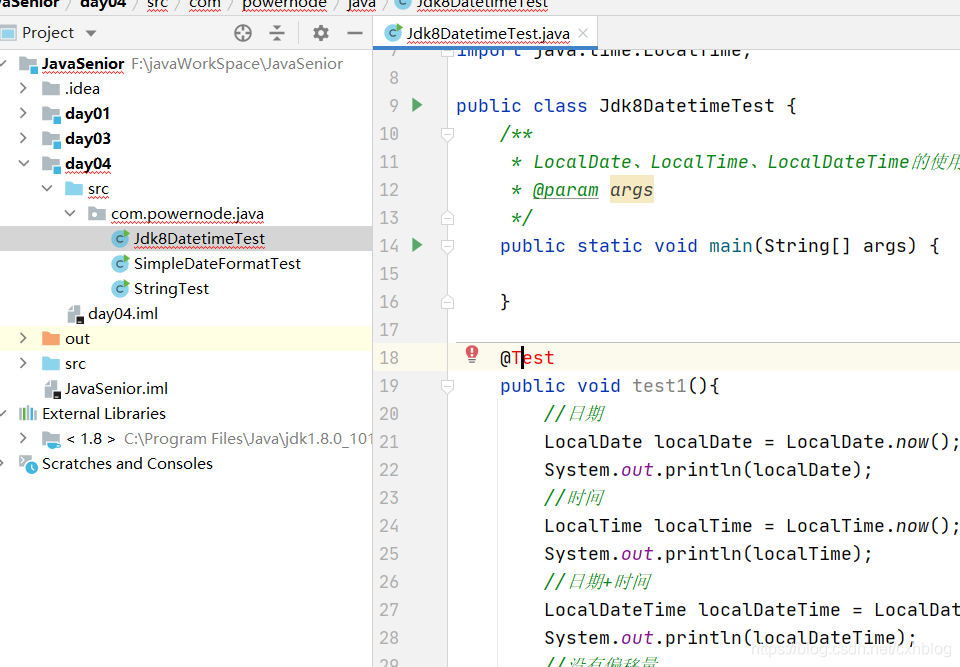Click the Jdk8DatetimeTest class icon in tree
This screenshot has height=667, width=960.
(x=120, y=238)
